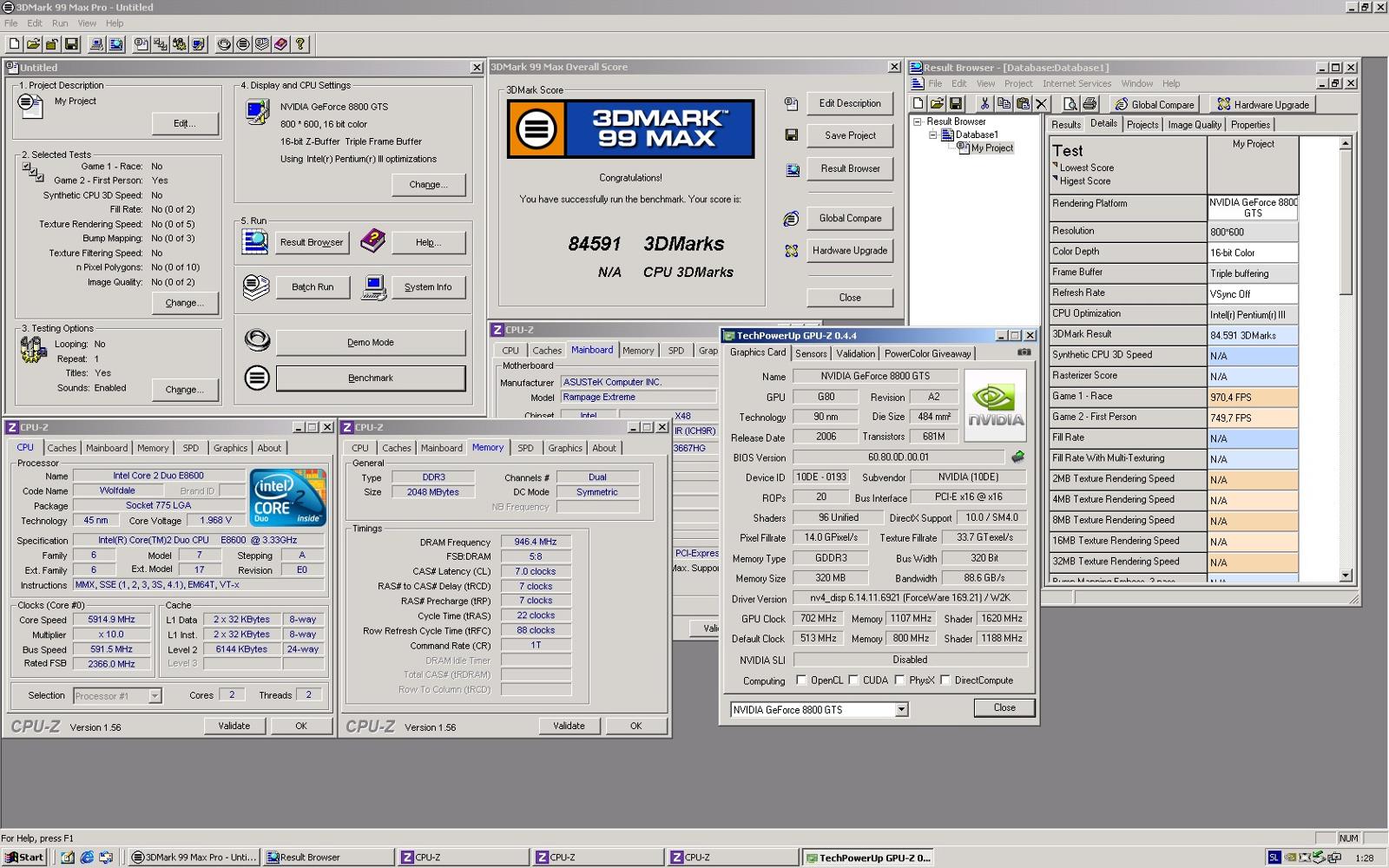Toggle the OpenCL checkbox in GPU-Z
Image resolution: width=1389 pixels, height=868 pixels.
(801, 681)
